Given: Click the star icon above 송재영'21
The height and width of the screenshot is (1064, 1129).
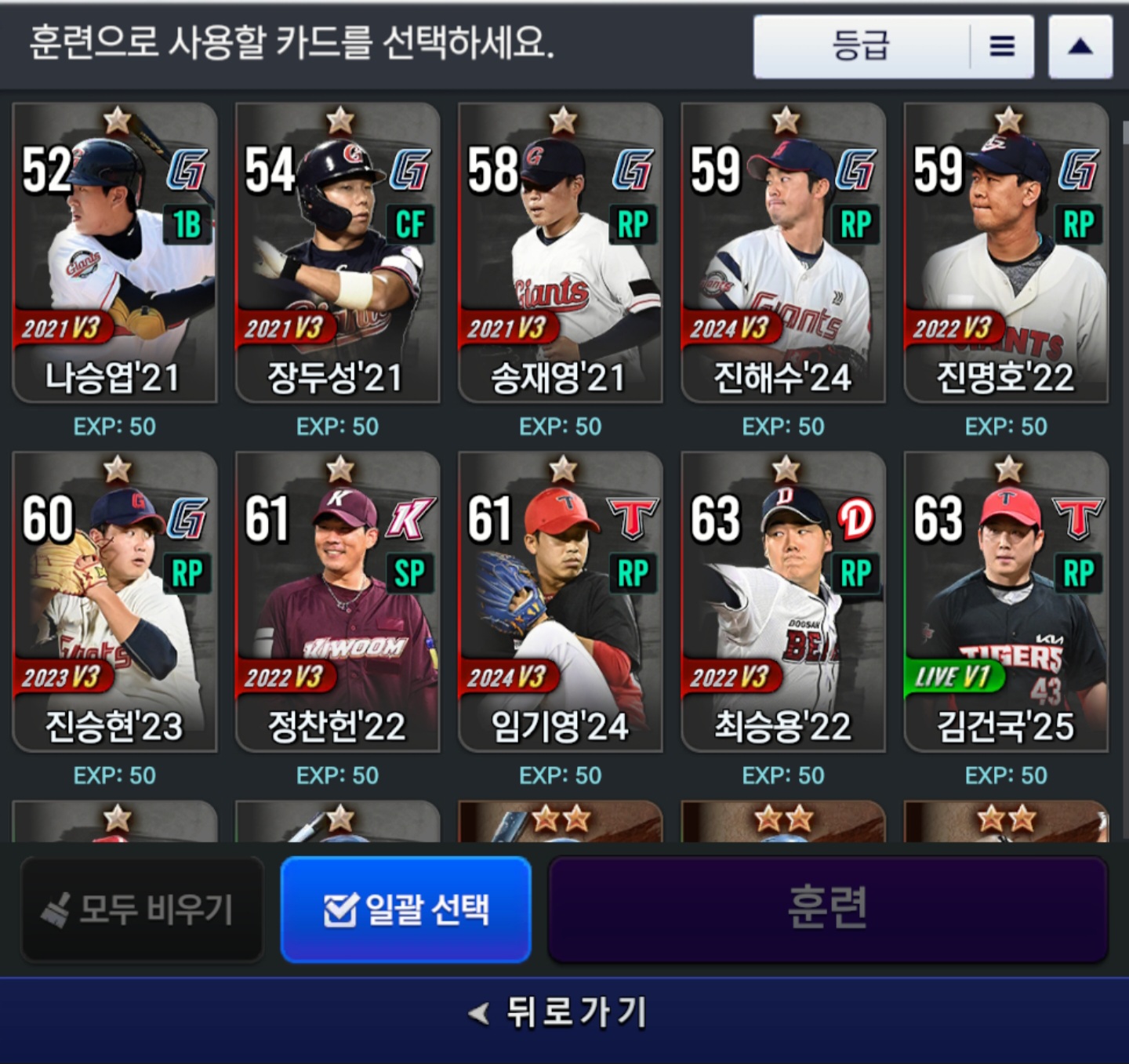Looking at the screenshot, I should coord(563,120).
